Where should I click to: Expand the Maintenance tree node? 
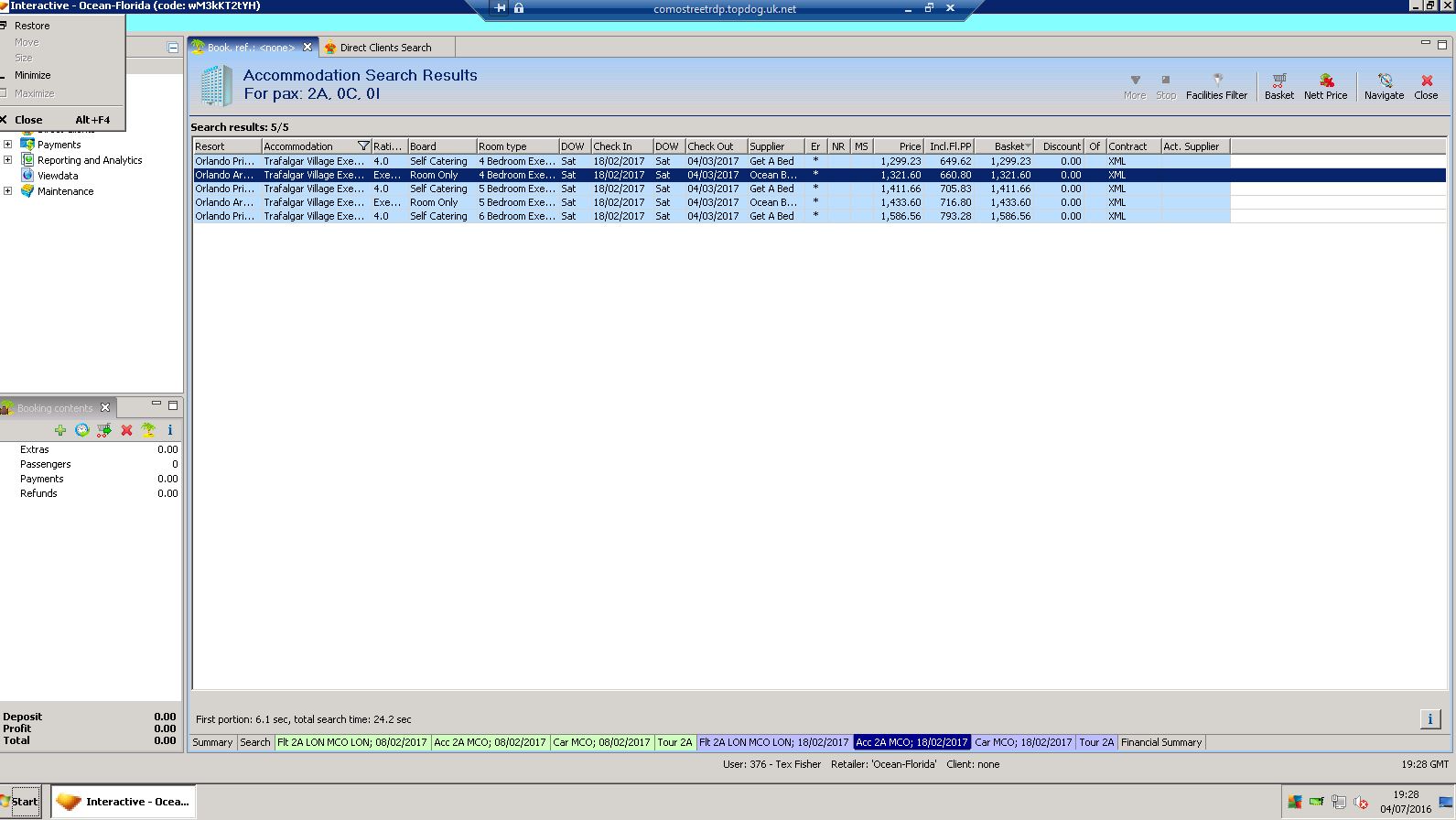tap(8, 191)
